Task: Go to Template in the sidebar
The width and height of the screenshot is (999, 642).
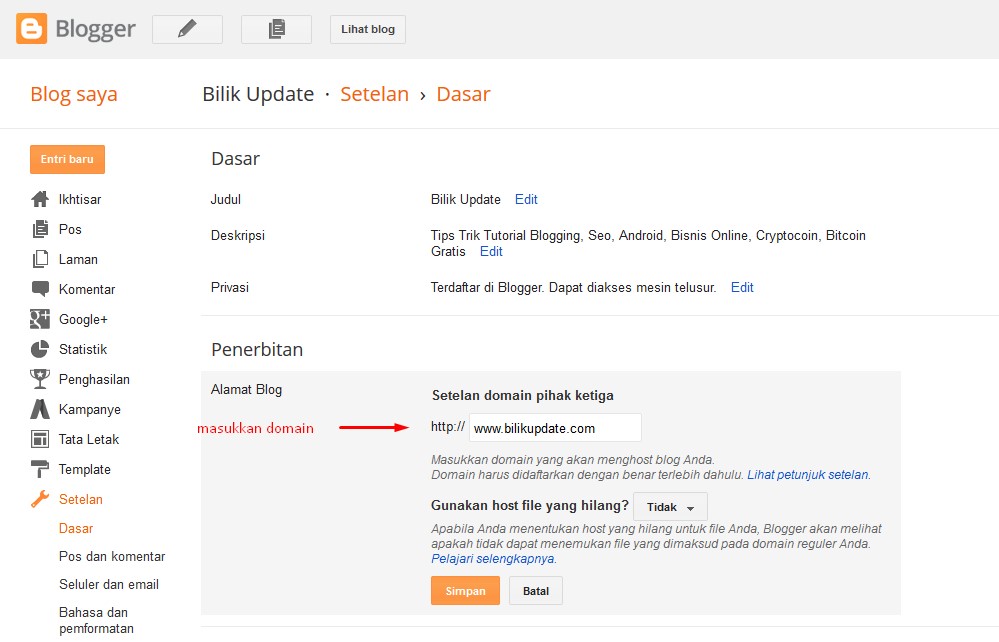Action: click(84, 469)
